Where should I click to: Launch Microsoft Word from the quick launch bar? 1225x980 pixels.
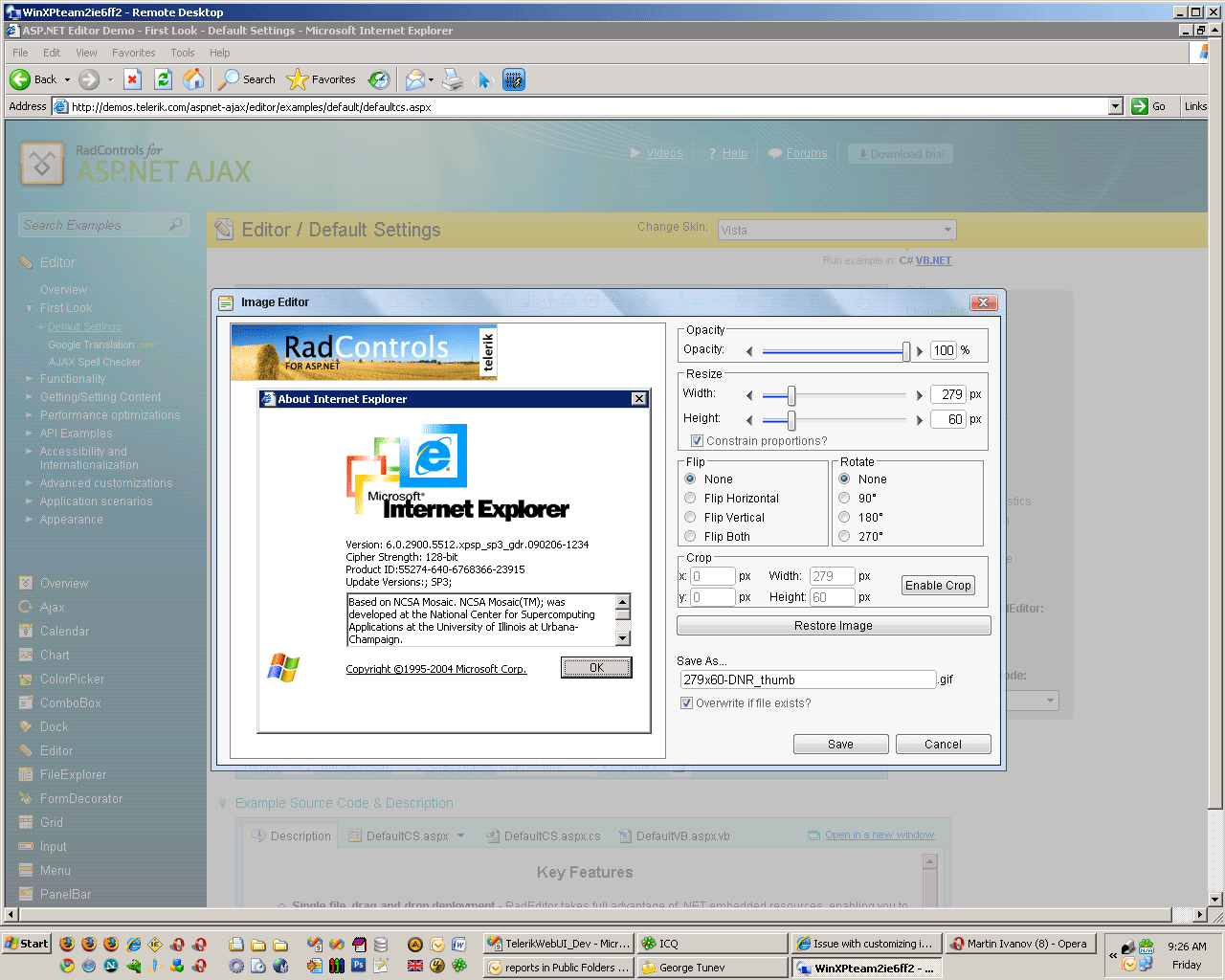pos(458,945)
